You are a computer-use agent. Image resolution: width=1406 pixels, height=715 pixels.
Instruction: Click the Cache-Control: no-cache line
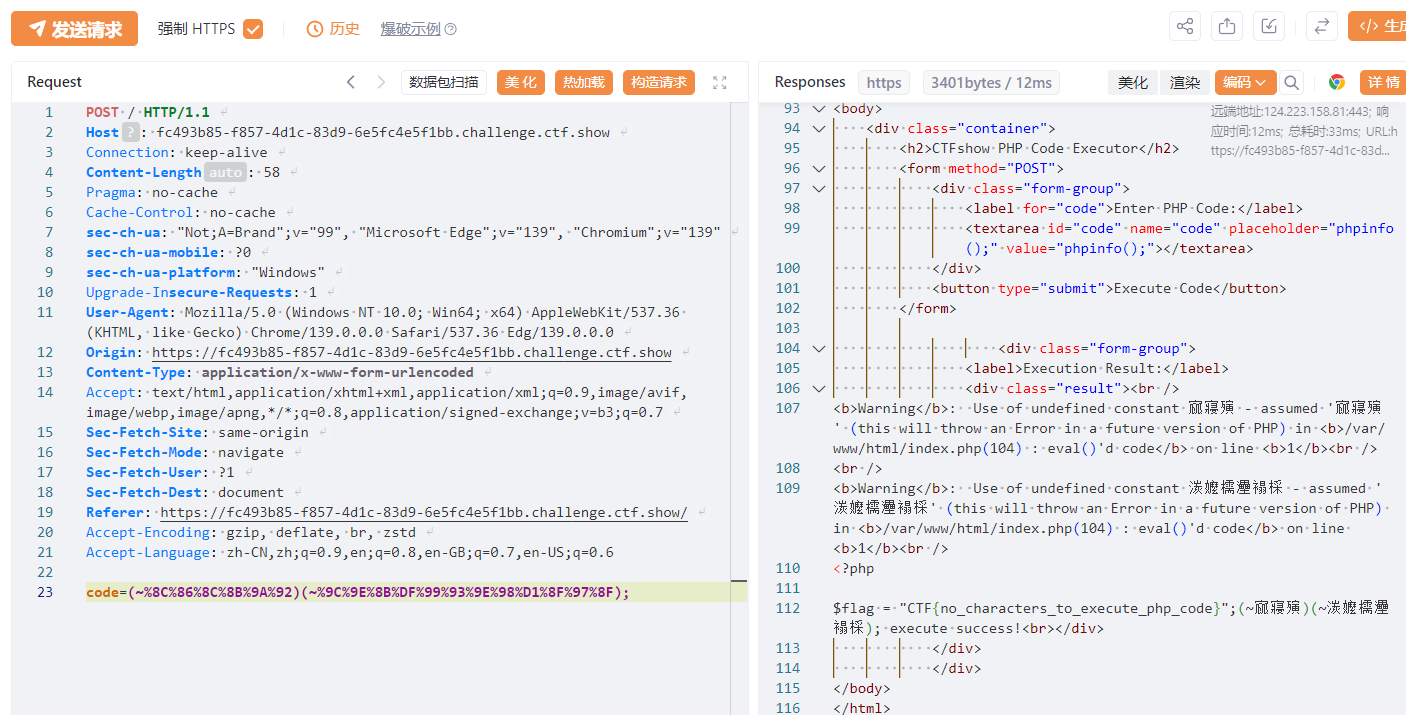tap(181, 212)
